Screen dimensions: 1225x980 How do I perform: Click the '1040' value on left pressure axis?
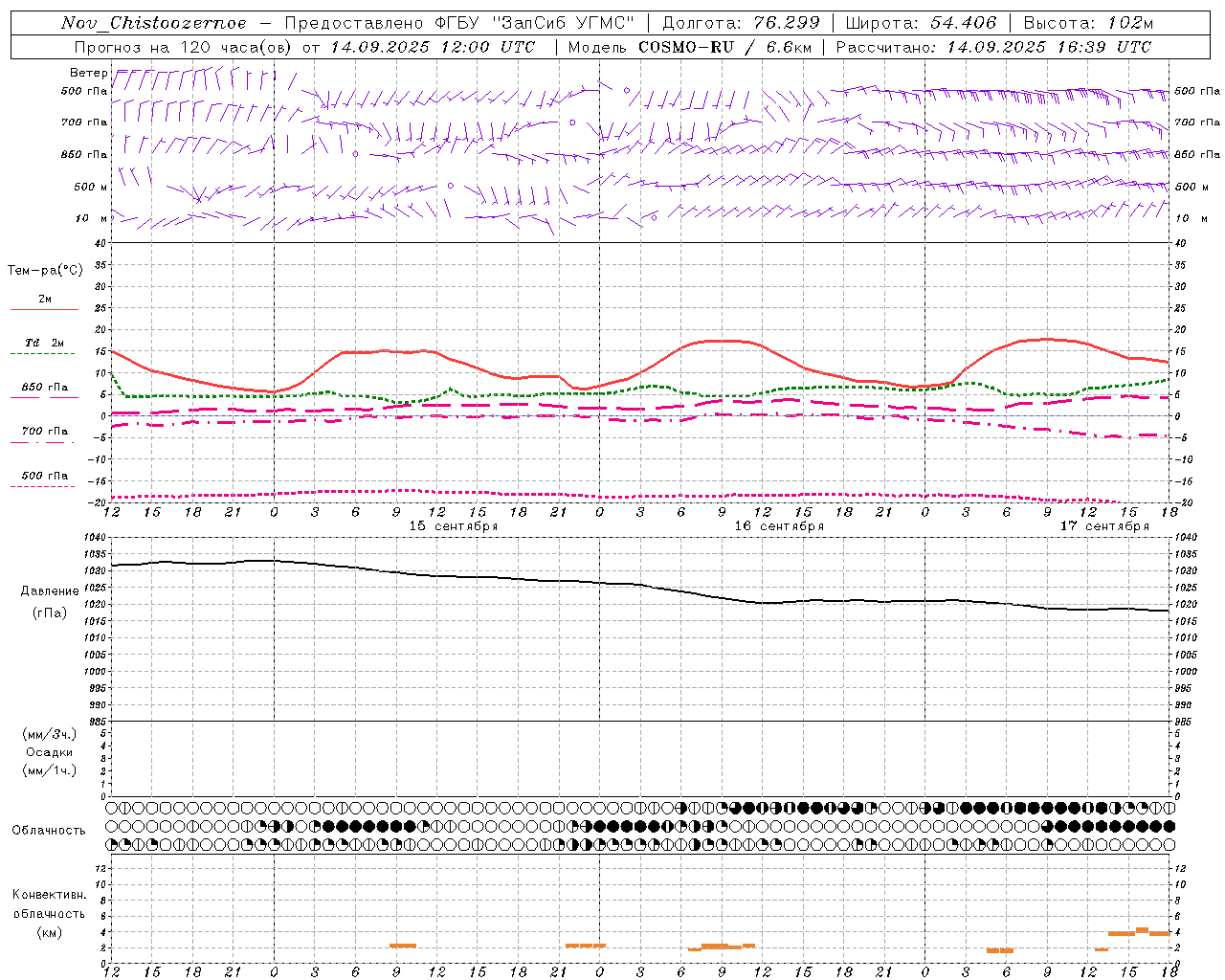pos(94,538)
